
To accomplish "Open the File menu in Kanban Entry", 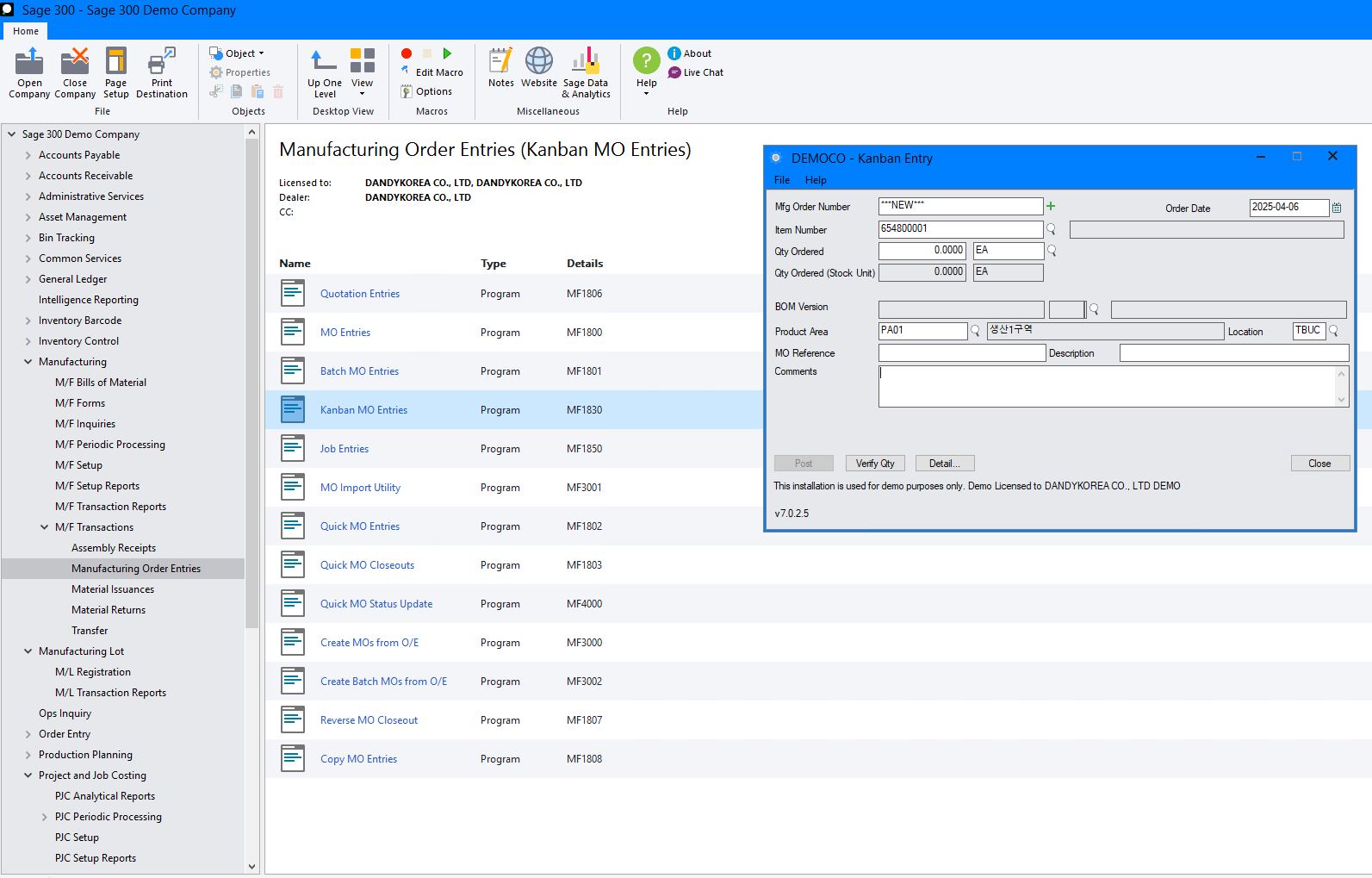I will pyautogui.click(x=782, y=180).
